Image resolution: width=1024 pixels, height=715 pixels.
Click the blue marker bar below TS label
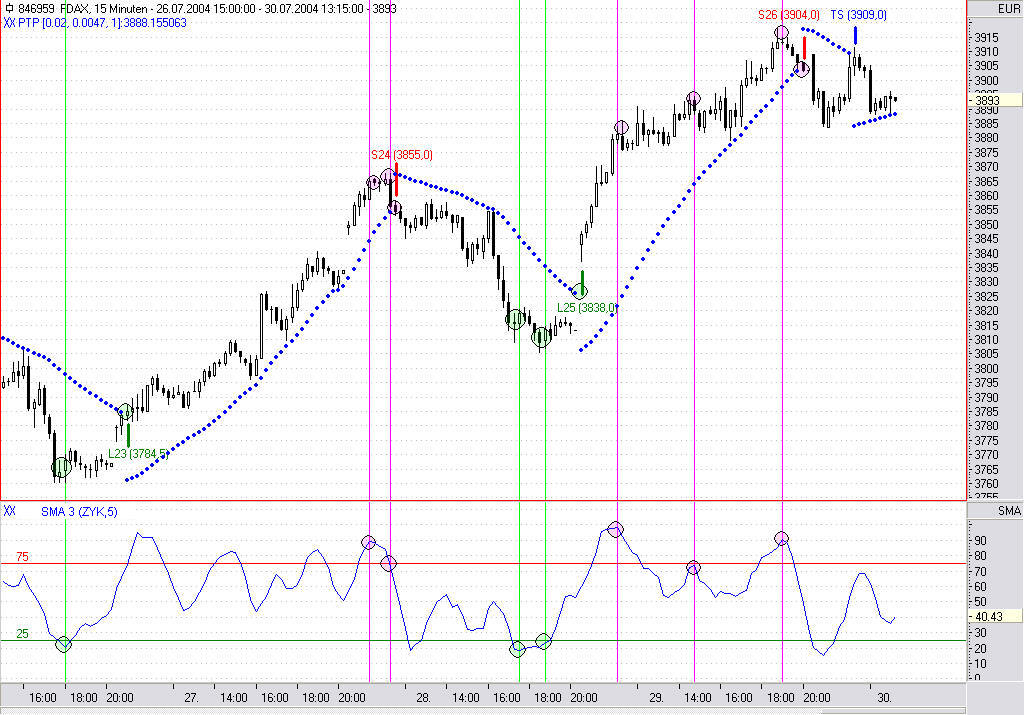856,35
